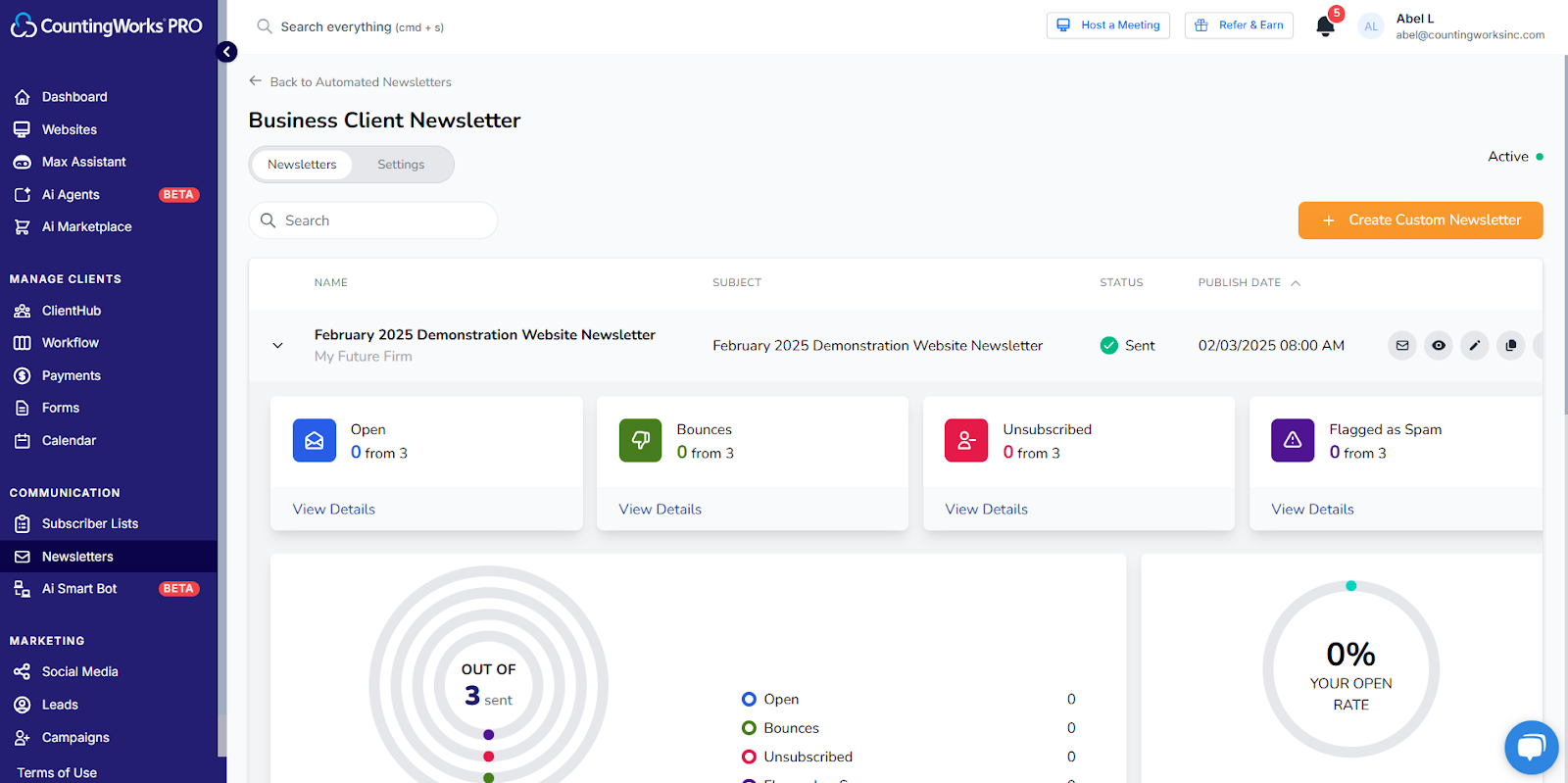Click the Social Media share icon

point(23,672)
